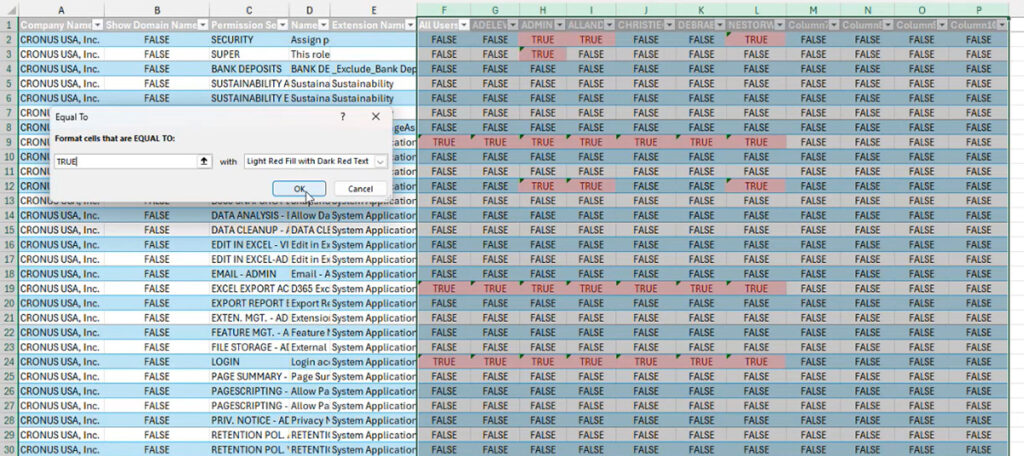The width and height of the screenshot is (1024, 456).
Task: Open filter dropdown in column O header cell
Action: (942, 25)
